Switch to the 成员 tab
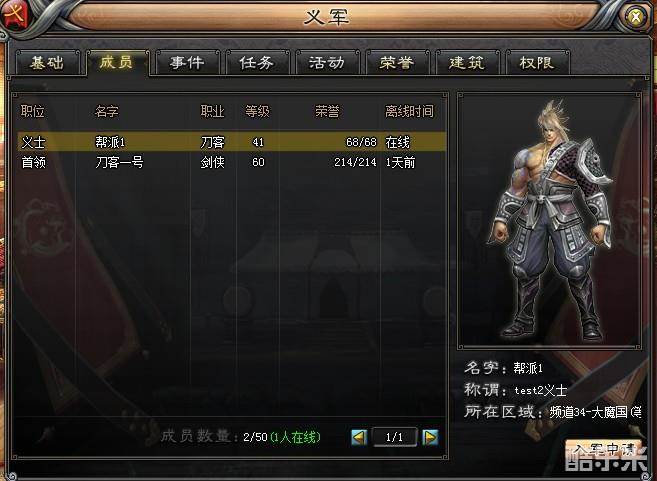Viewport: 657px width, 481px height. 117,63
